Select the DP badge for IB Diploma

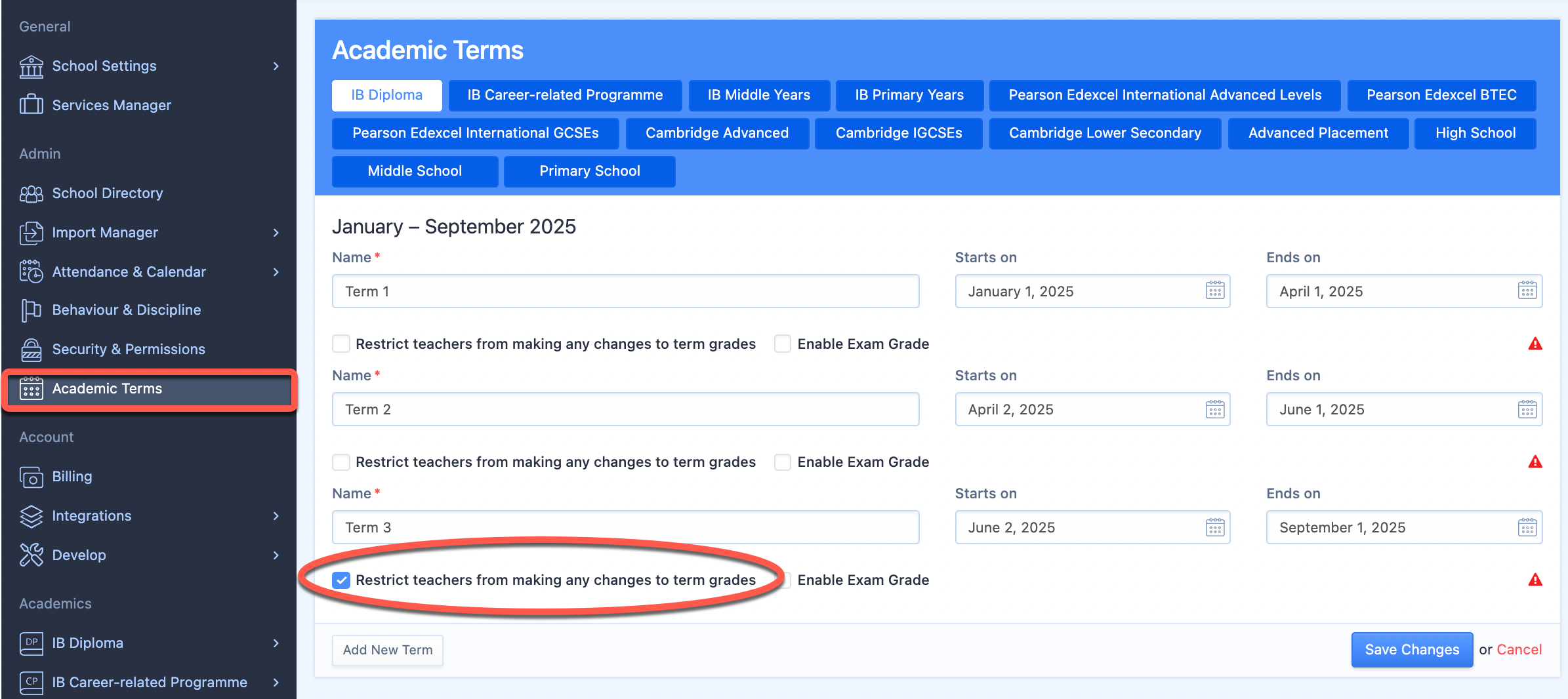[30, 643]
